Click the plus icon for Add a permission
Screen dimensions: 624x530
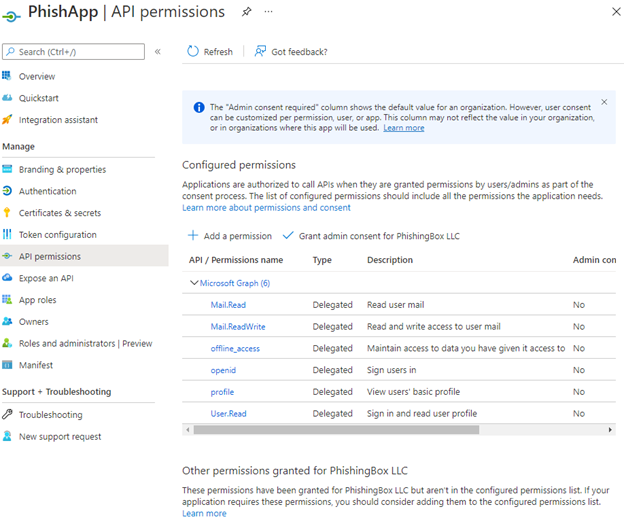point(192,236)
